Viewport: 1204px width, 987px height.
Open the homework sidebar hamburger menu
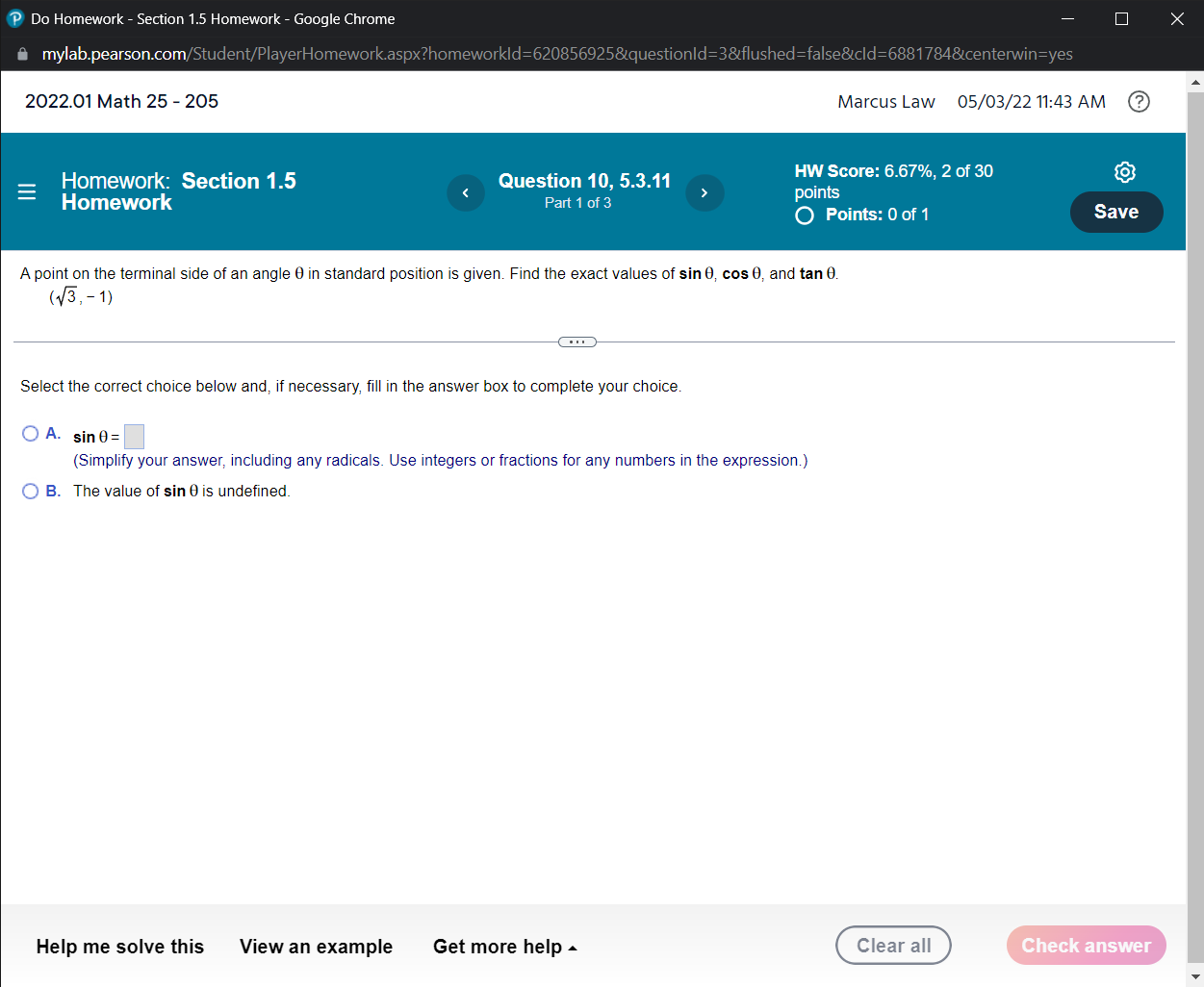[x=26, y=191]
